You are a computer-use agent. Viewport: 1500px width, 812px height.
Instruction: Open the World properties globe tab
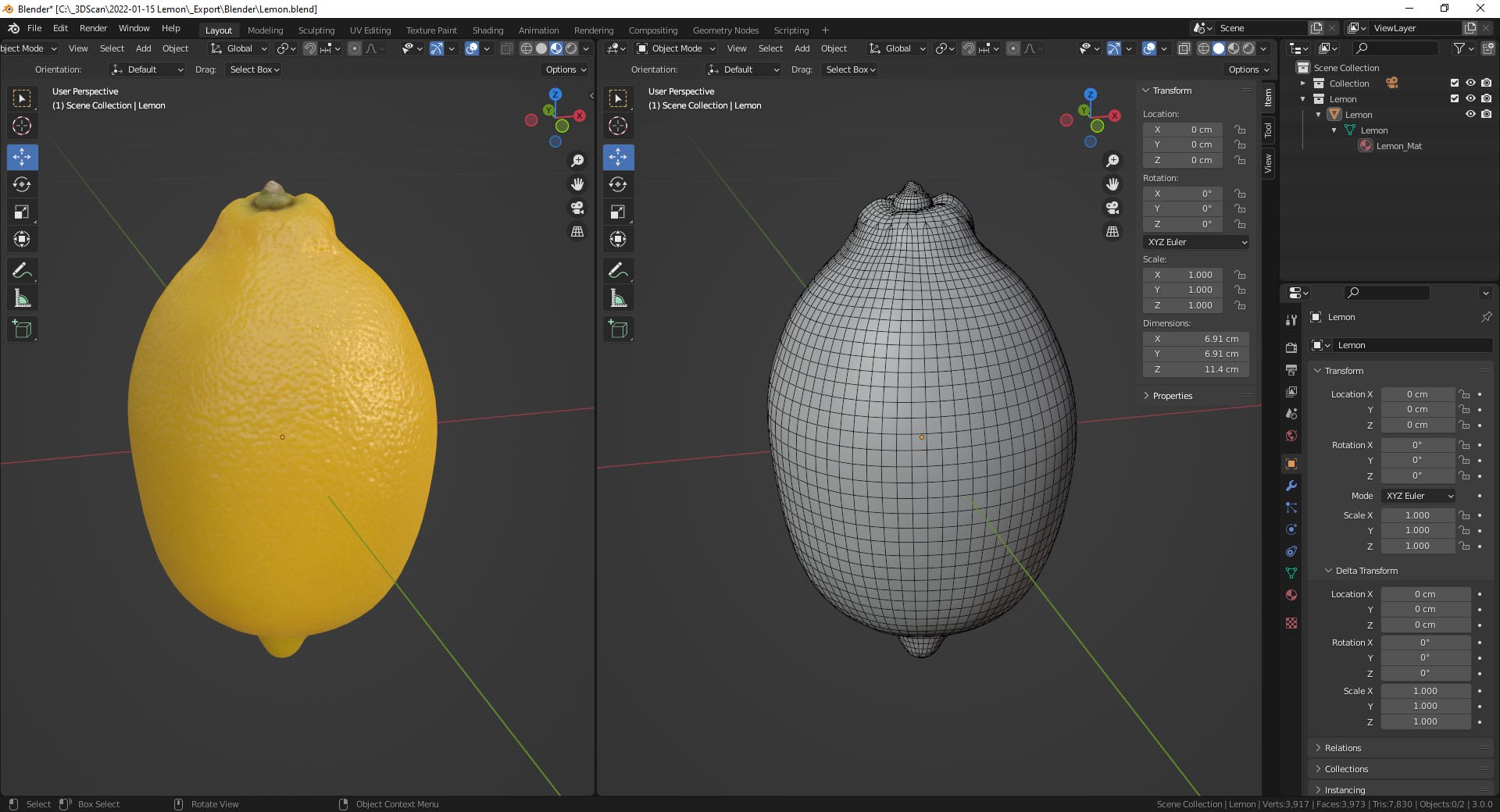1291,436
